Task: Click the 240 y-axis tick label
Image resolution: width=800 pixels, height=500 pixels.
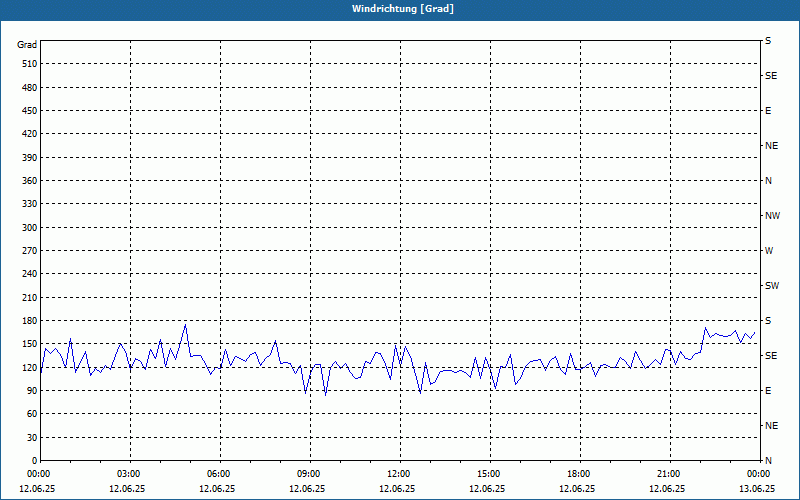Action: [x=30, y=274]
